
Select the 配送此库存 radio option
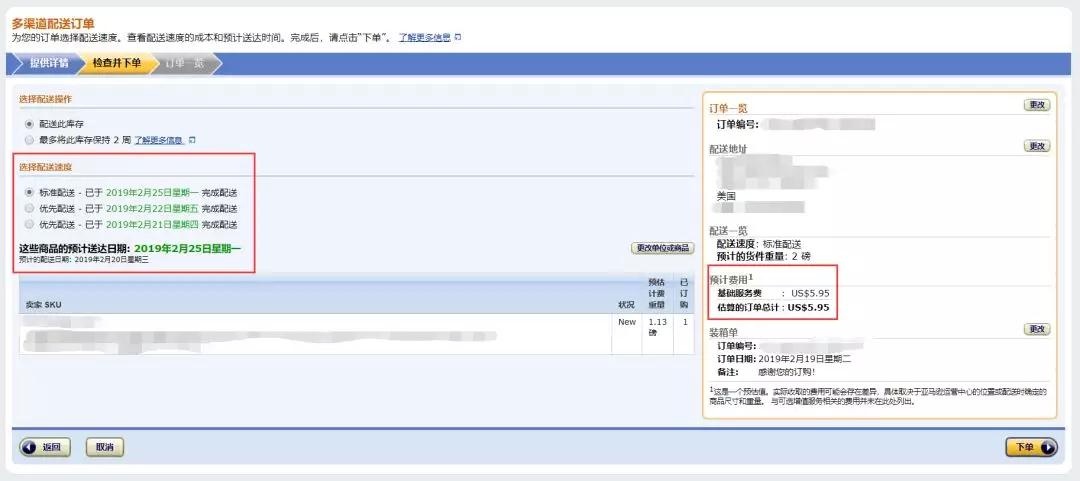pyautogui.click(x=29, y=124)
